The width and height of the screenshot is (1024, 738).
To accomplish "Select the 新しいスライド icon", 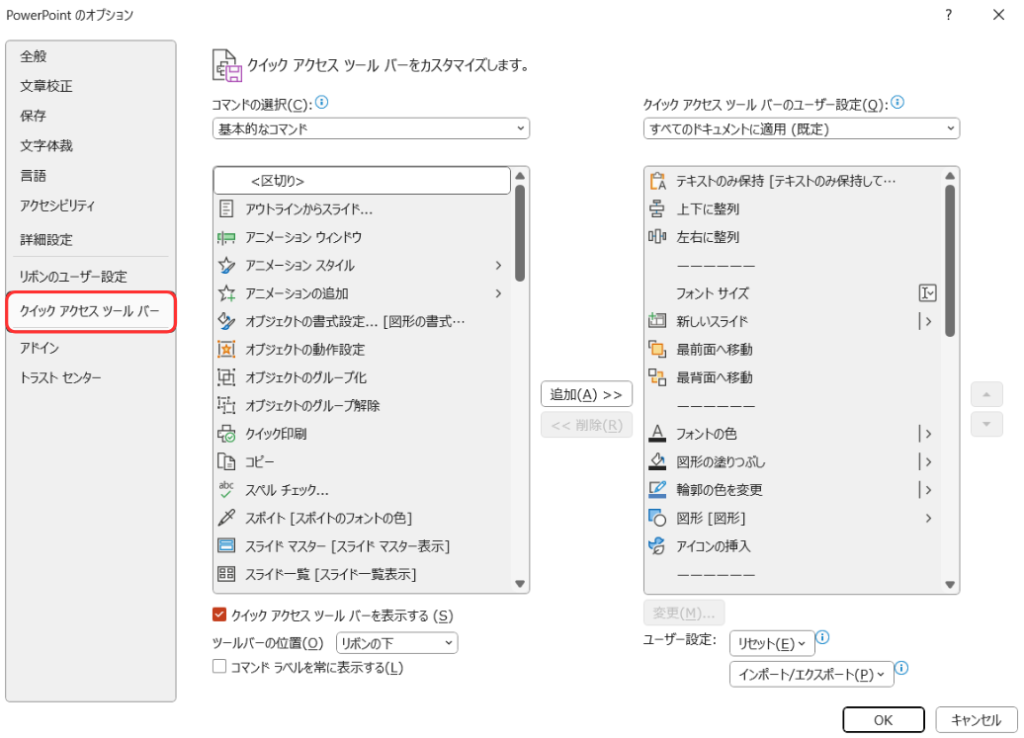I will click(x=657, y=321).
